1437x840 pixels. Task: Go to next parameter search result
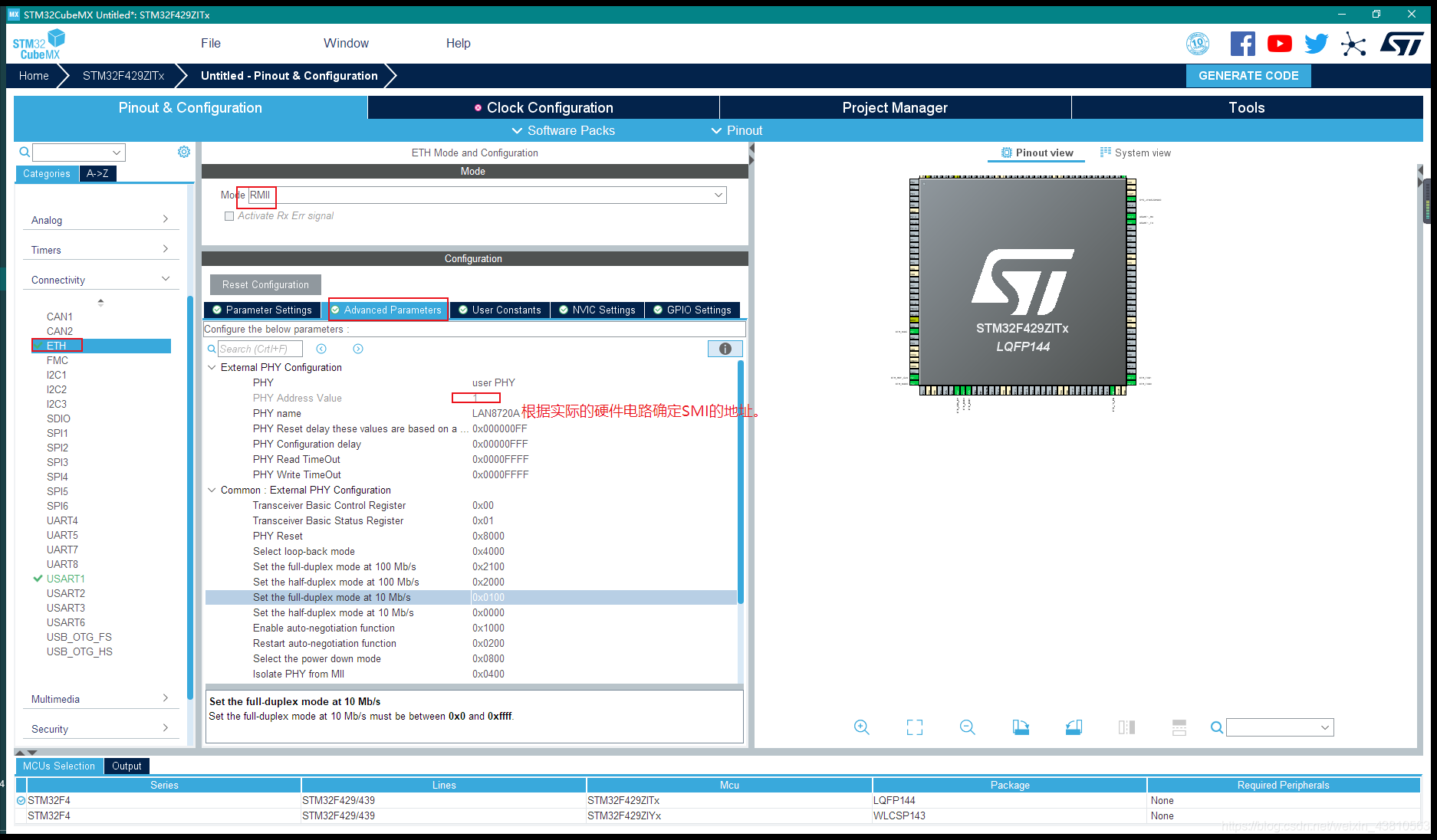pyautogui.click(x=358, y=349)
